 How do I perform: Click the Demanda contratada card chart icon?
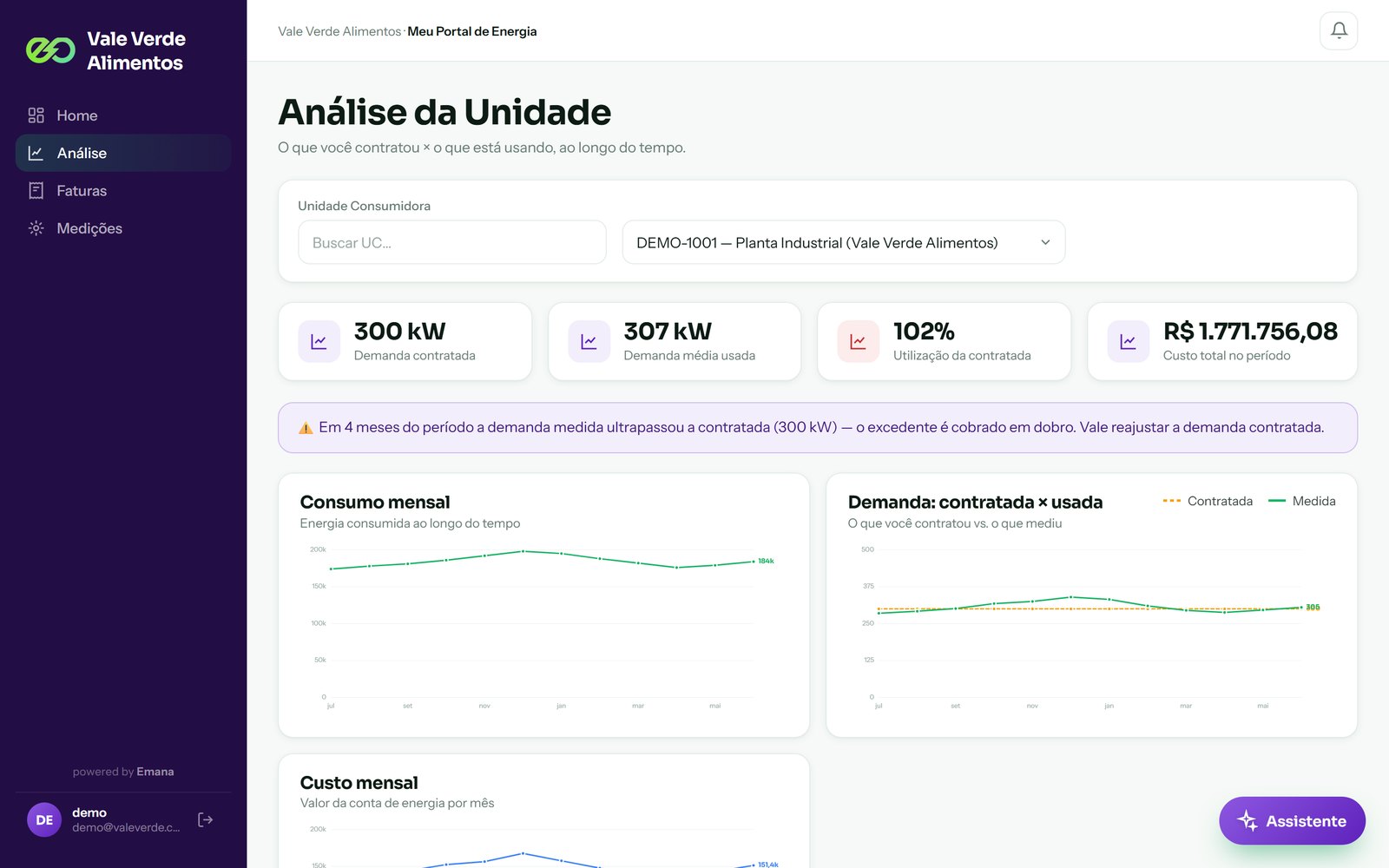click(319, 341)
